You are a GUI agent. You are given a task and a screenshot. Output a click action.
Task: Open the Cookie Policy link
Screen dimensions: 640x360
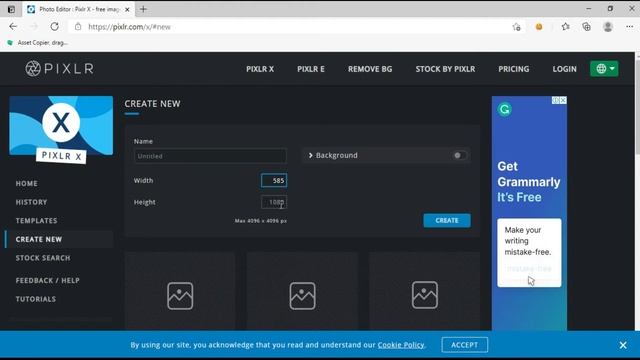tap(401, 345)
